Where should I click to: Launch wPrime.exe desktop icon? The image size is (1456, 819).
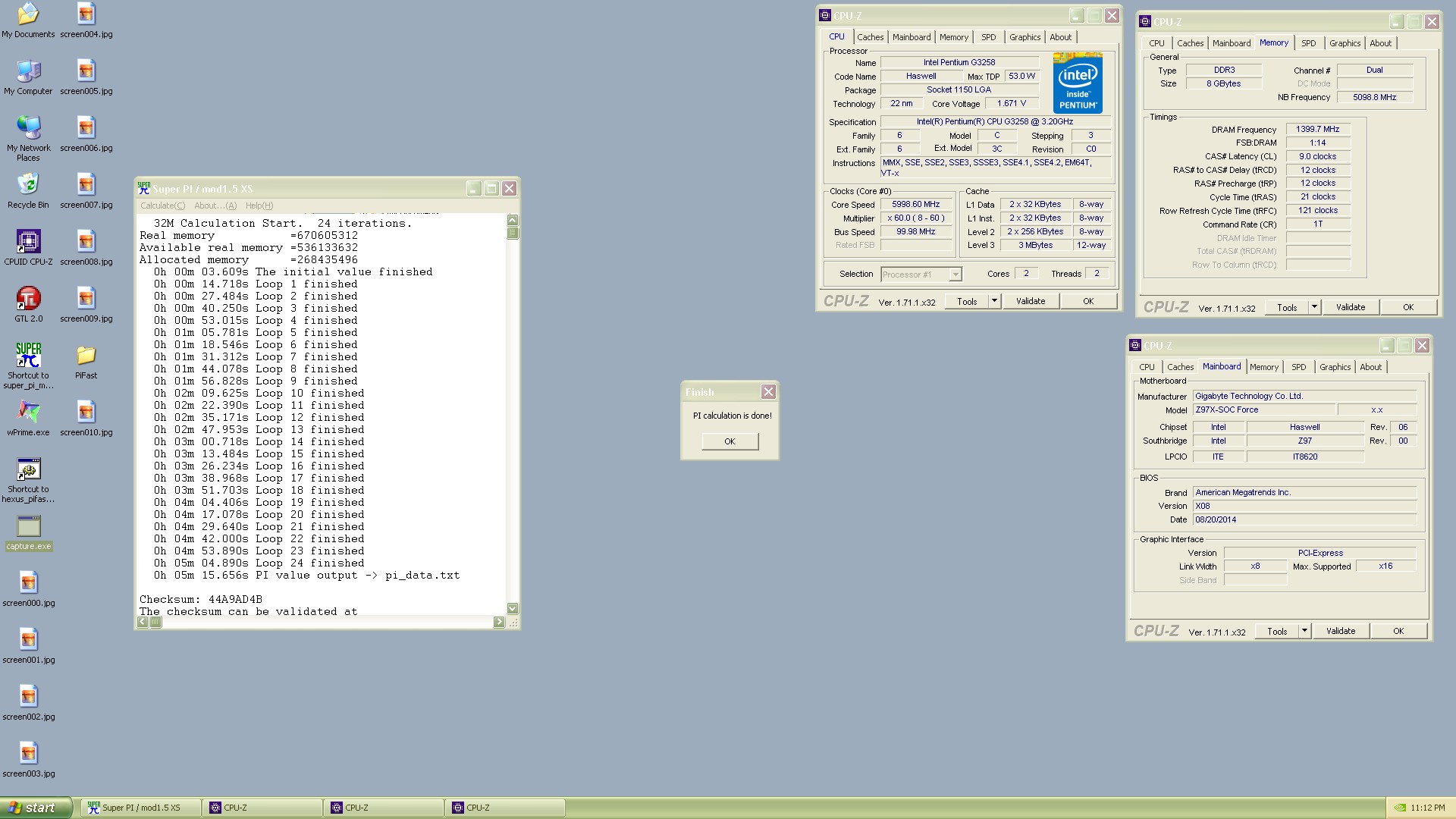pyautogui.click(x=28, y=419)
